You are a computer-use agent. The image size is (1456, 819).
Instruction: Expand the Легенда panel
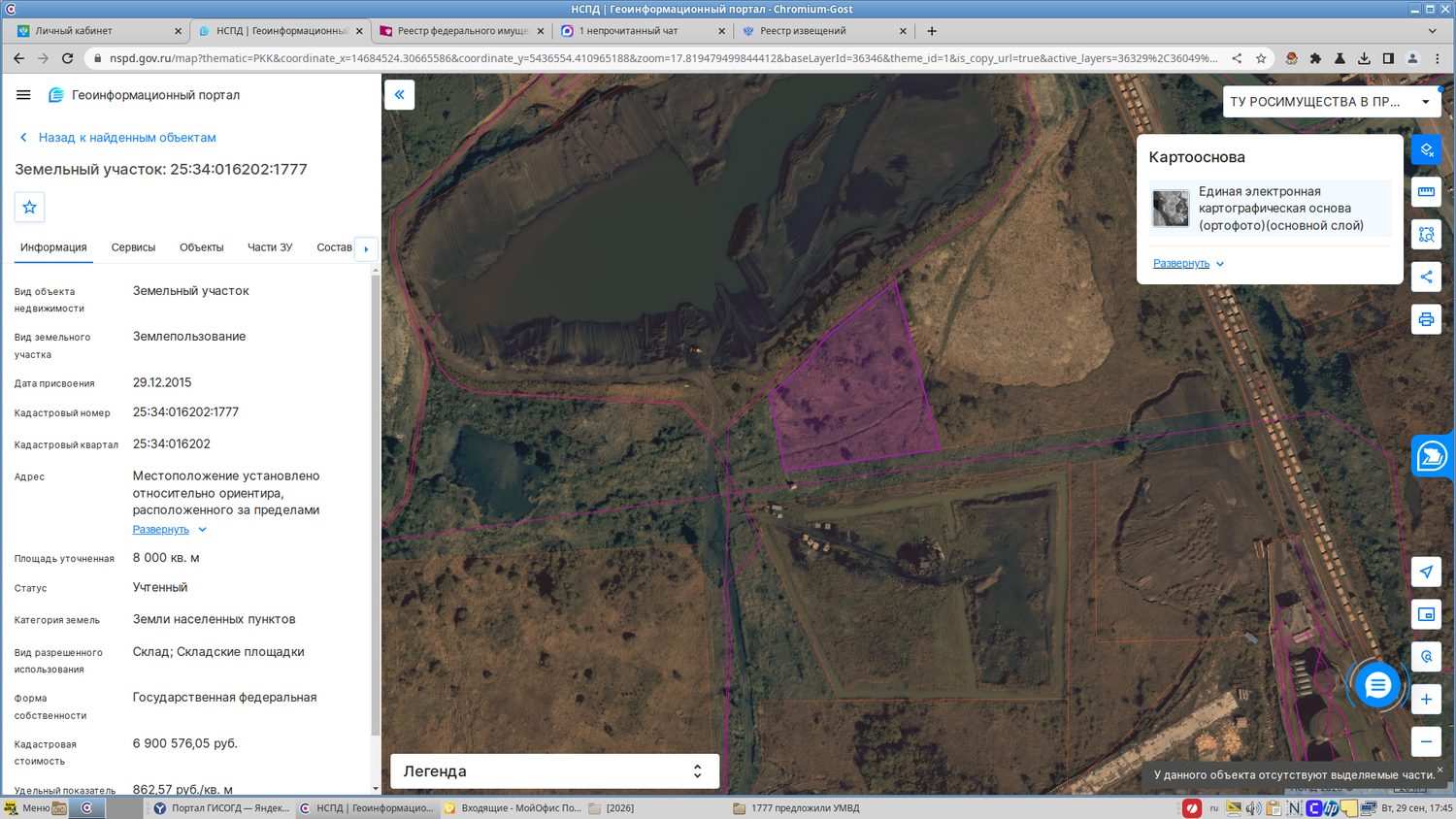point(554,771)
